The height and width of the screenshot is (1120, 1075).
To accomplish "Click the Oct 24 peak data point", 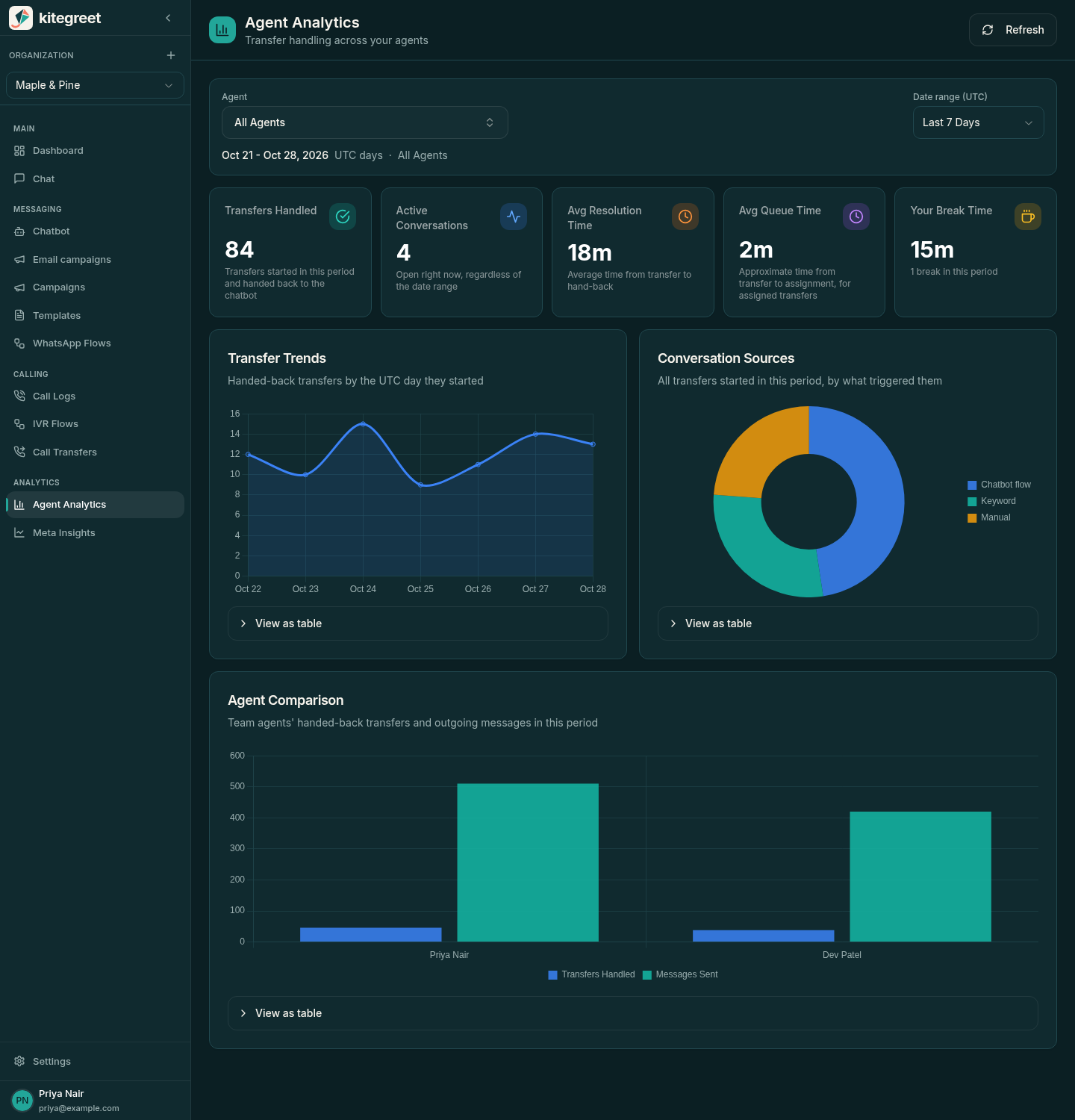I will (363, 424).
